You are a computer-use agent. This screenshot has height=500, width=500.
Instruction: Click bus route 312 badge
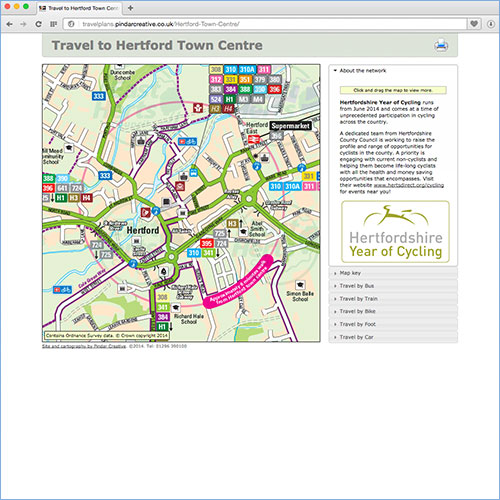point(216,79)
